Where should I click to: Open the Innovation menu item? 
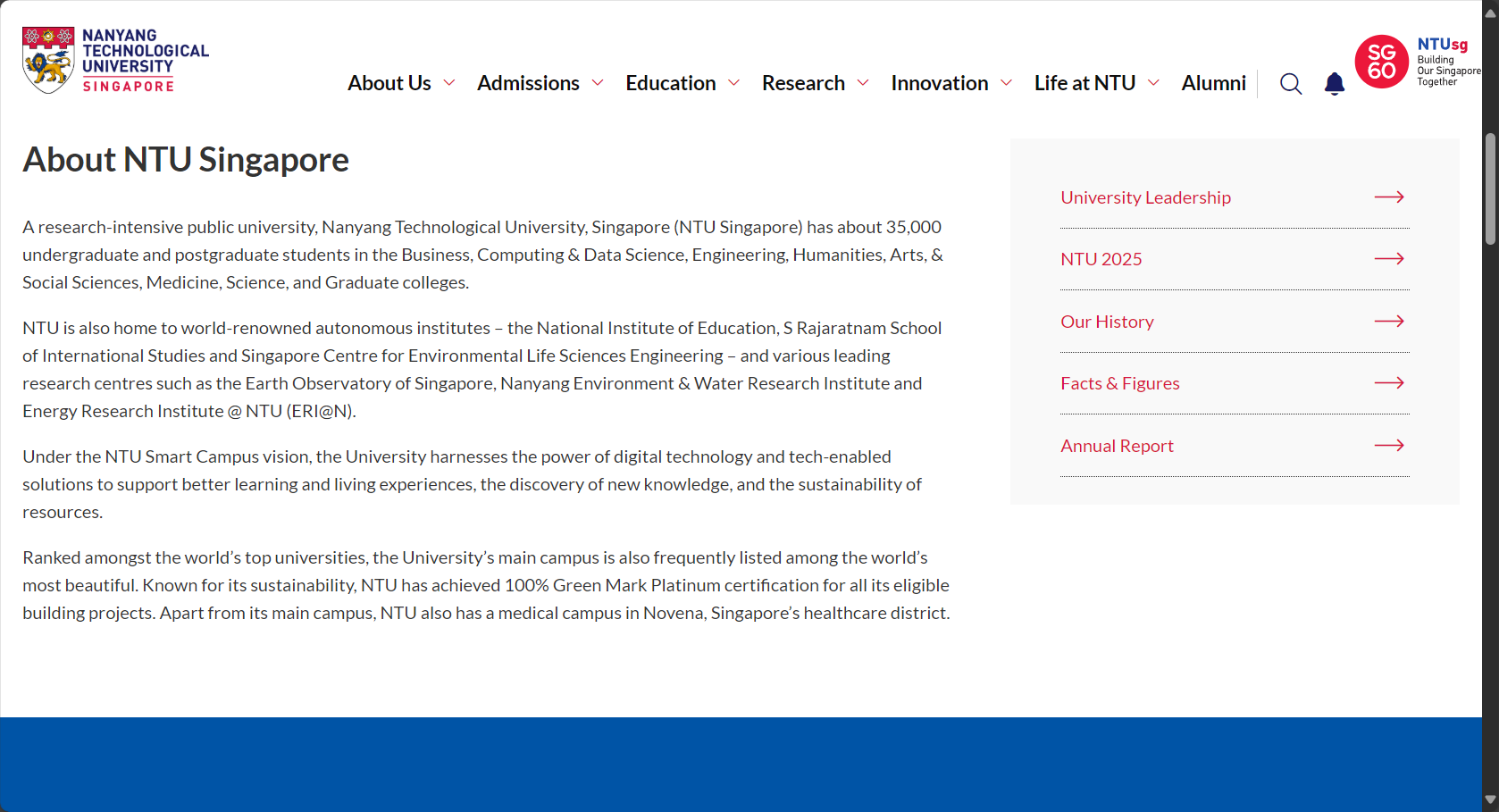coord(940,83)
